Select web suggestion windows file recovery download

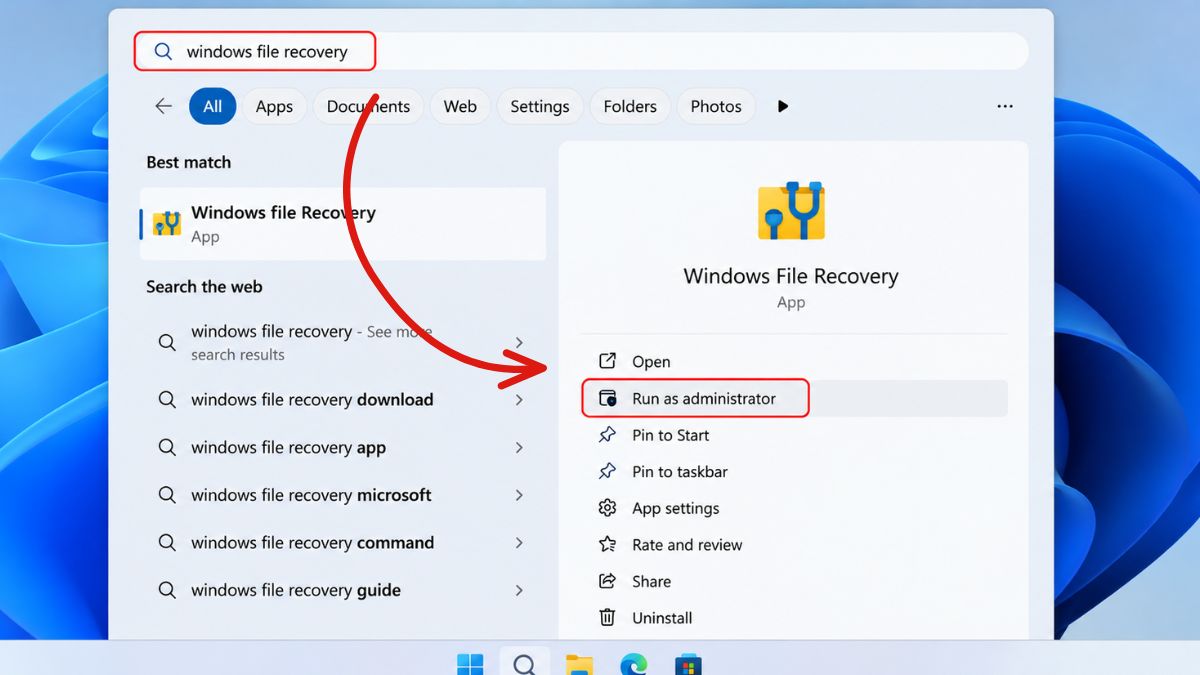point(343,399)
